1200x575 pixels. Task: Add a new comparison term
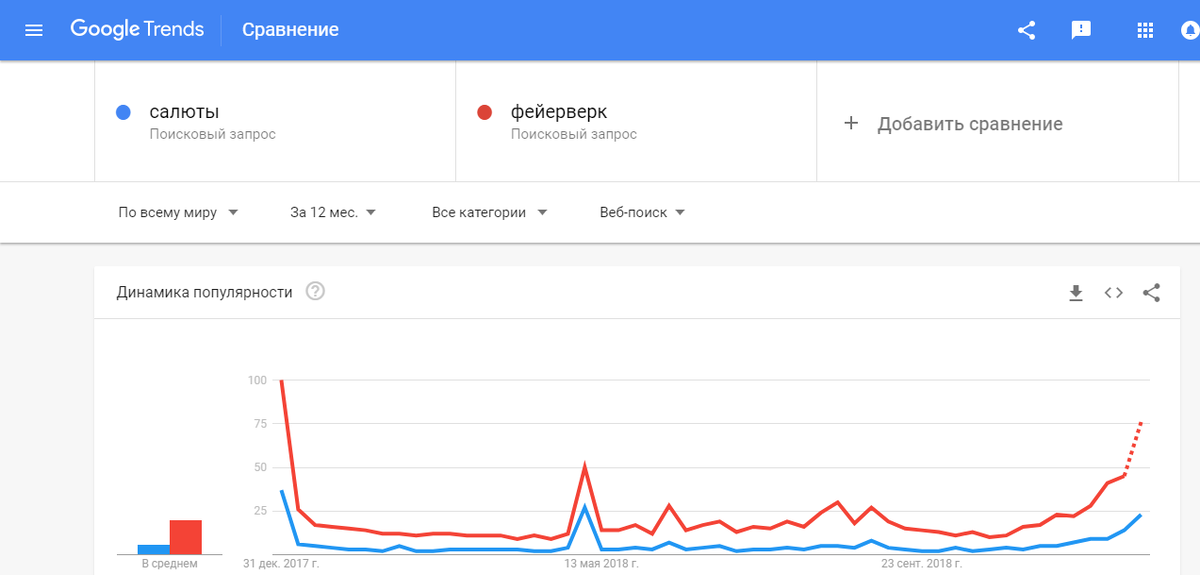coord(953,124)
